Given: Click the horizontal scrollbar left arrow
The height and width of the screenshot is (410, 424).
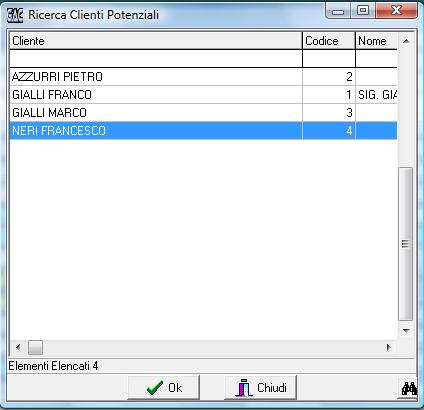Looking at the screenshot, I should coord(18,347).
